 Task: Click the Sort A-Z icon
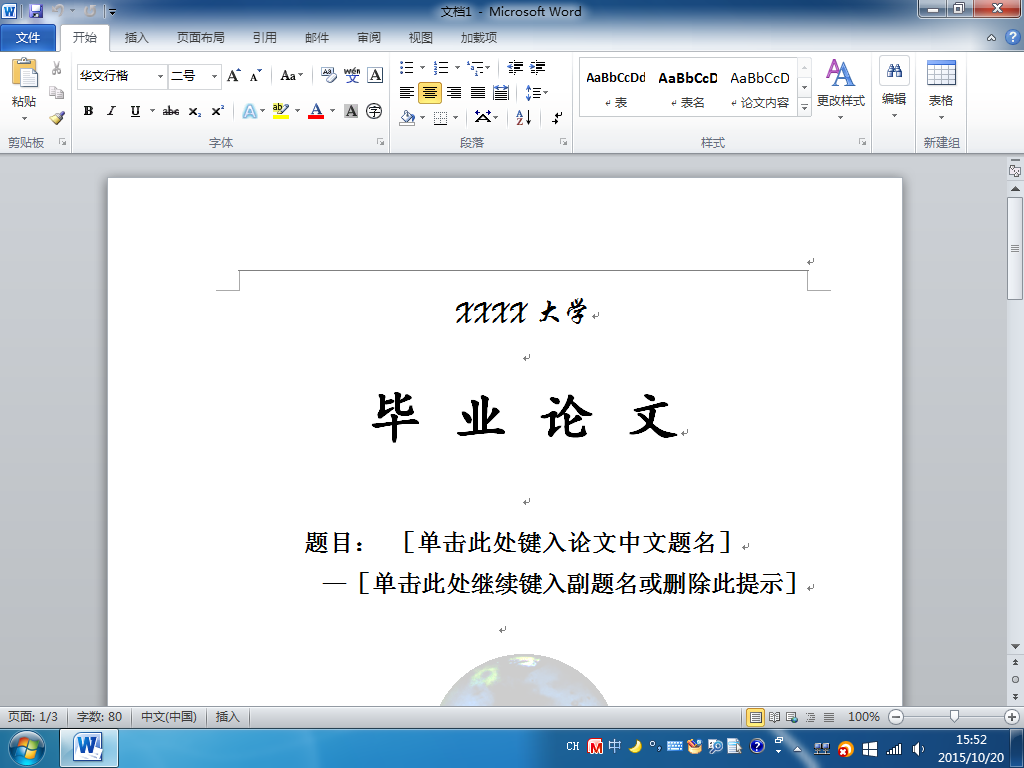tap(524, 118)
